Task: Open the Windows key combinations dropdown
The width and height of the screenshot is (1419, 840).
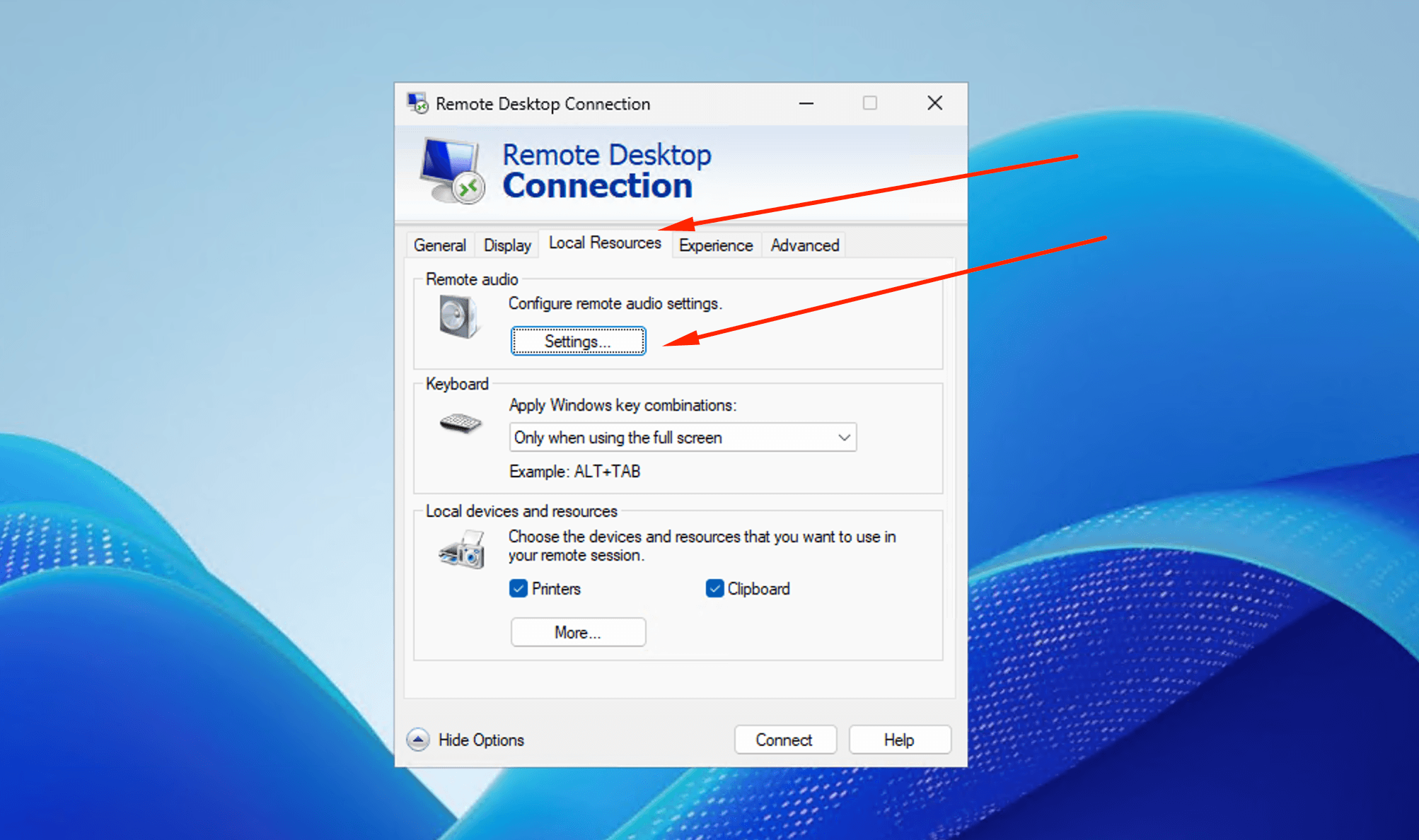Action: click(x=683, y=437)
